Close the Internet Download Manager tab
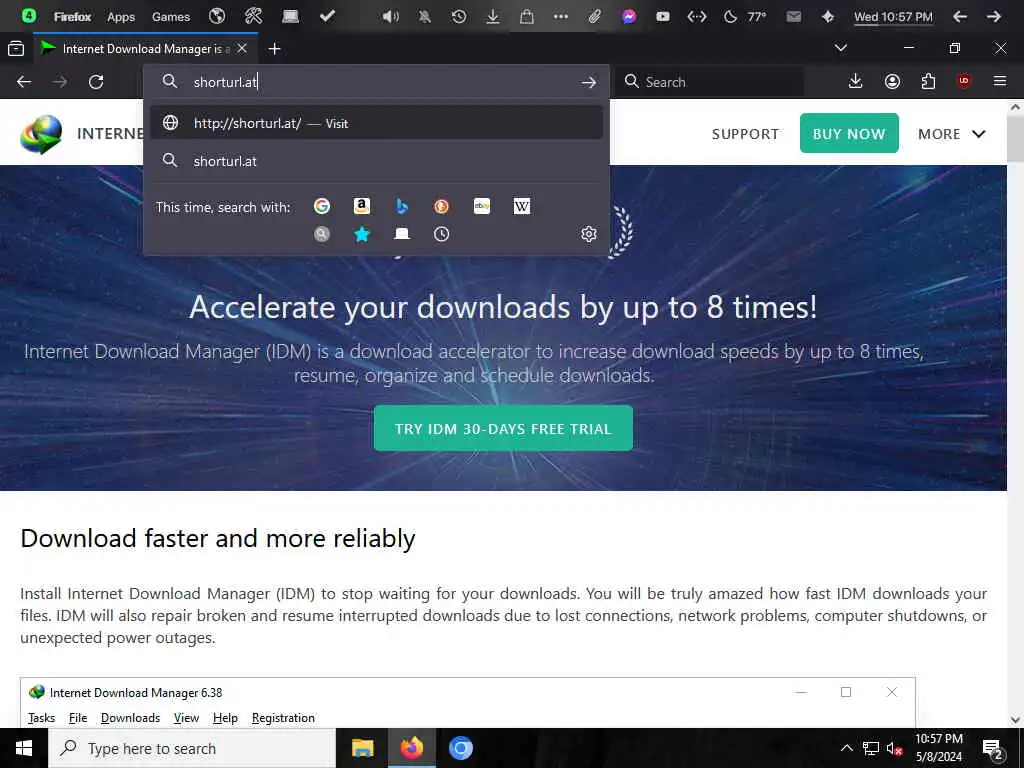 point(242,48)
